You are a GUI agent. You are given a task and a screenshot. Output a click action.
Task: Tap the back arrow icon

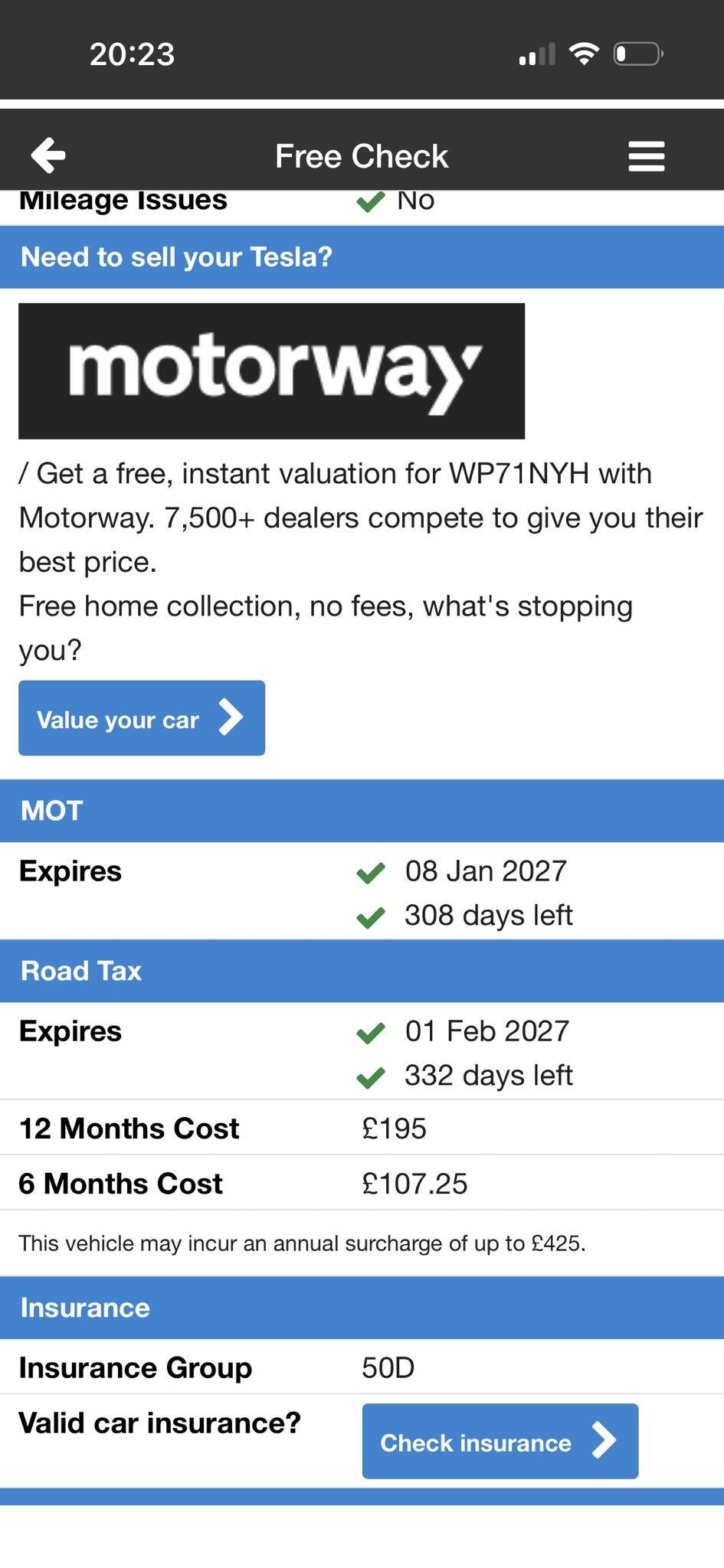(48, 155)
